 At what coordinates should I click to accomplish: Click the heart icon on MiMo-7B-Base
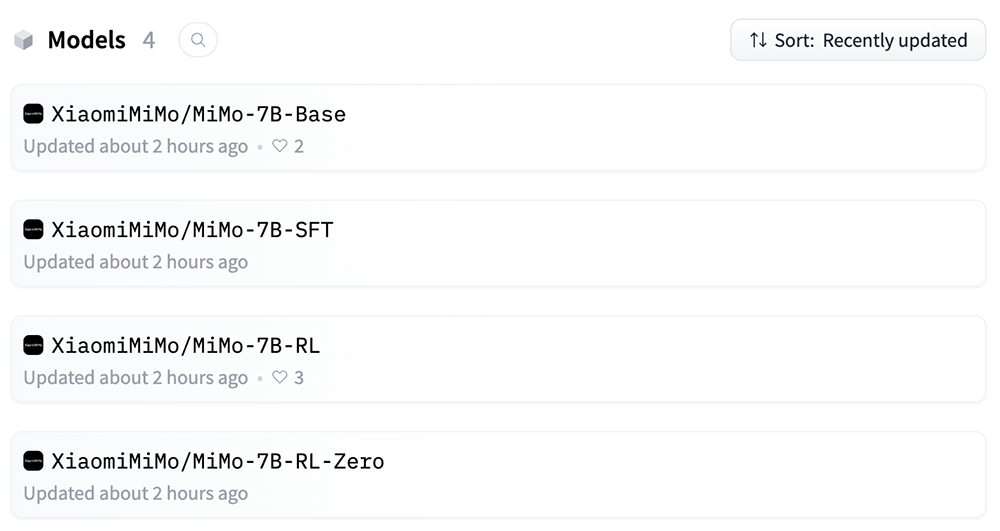[280, 146]
